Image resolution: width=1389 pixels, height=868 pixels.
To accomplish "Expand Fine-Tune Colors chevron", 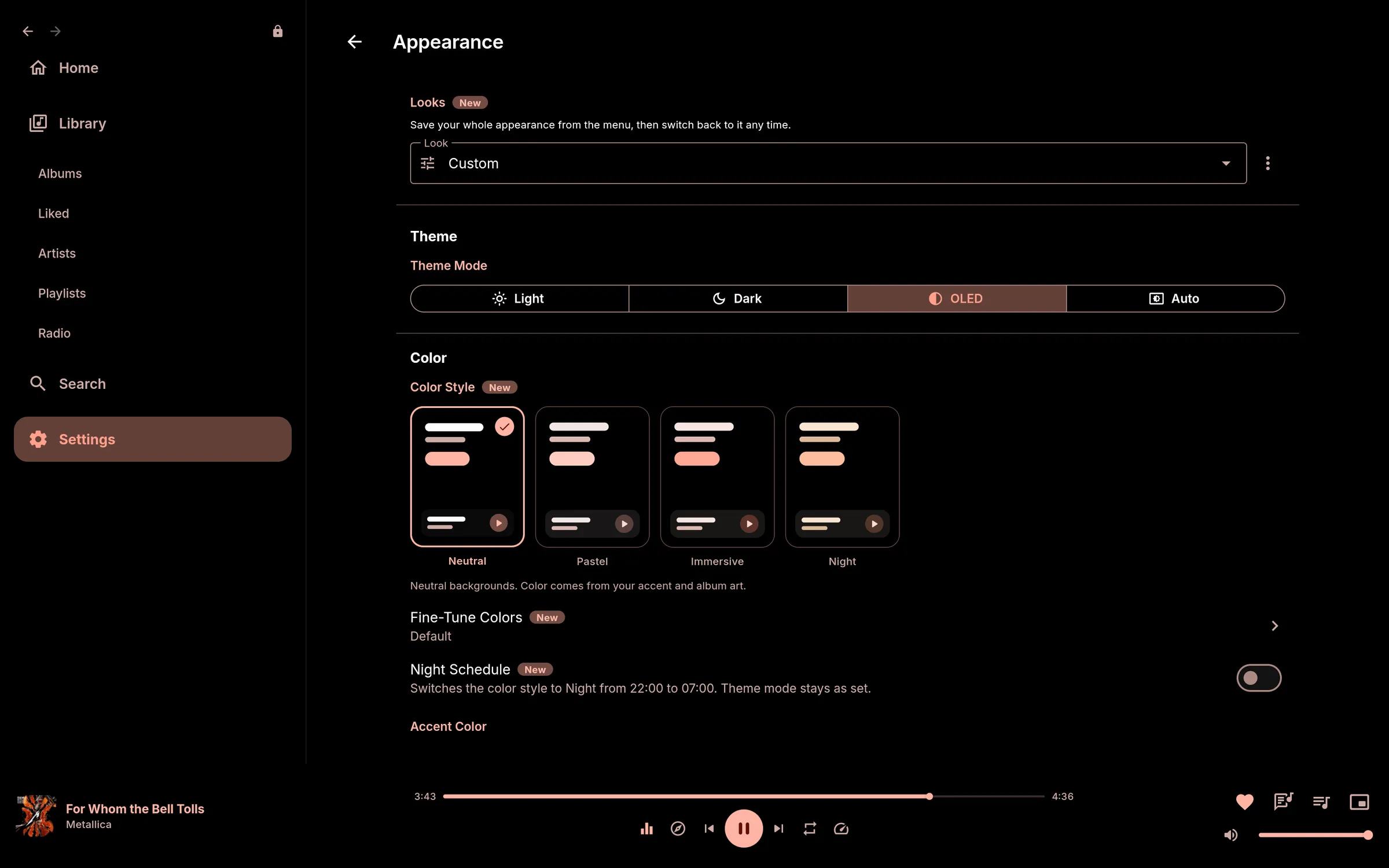I will [1274, 626].
